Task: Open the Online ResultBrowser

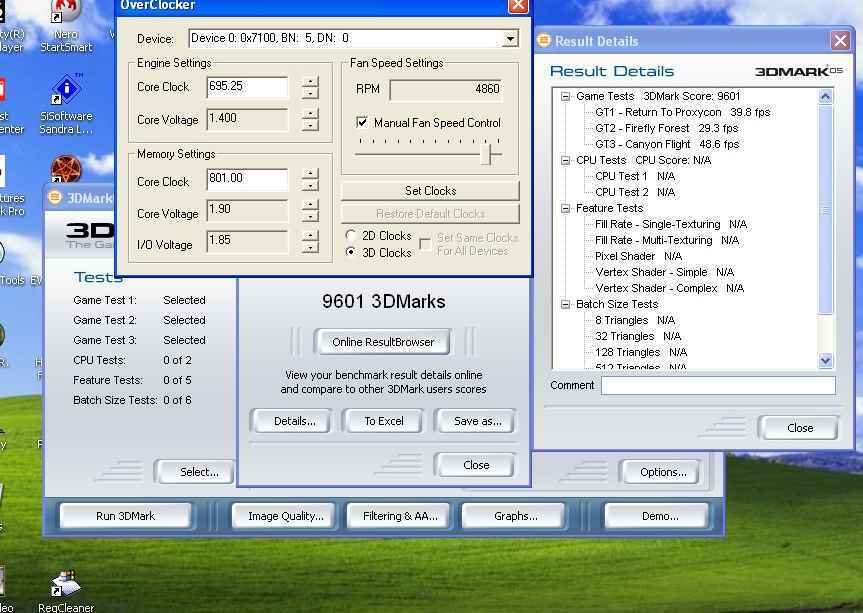Action: pyautogui.click(x=383, y=342)
